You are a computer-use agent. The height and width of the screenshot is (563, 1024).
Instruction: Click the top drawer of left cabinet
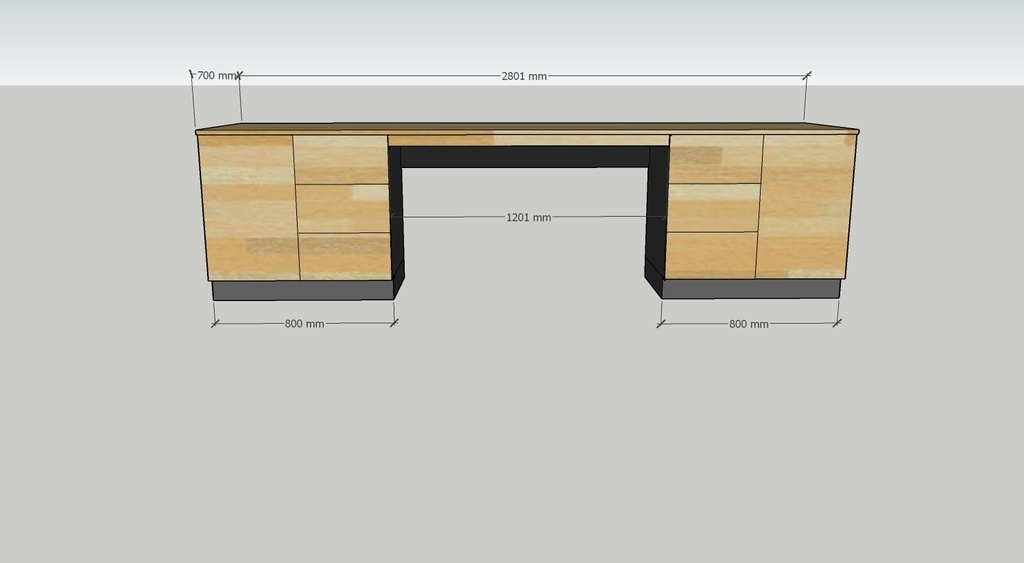click(x=340, y=159)
